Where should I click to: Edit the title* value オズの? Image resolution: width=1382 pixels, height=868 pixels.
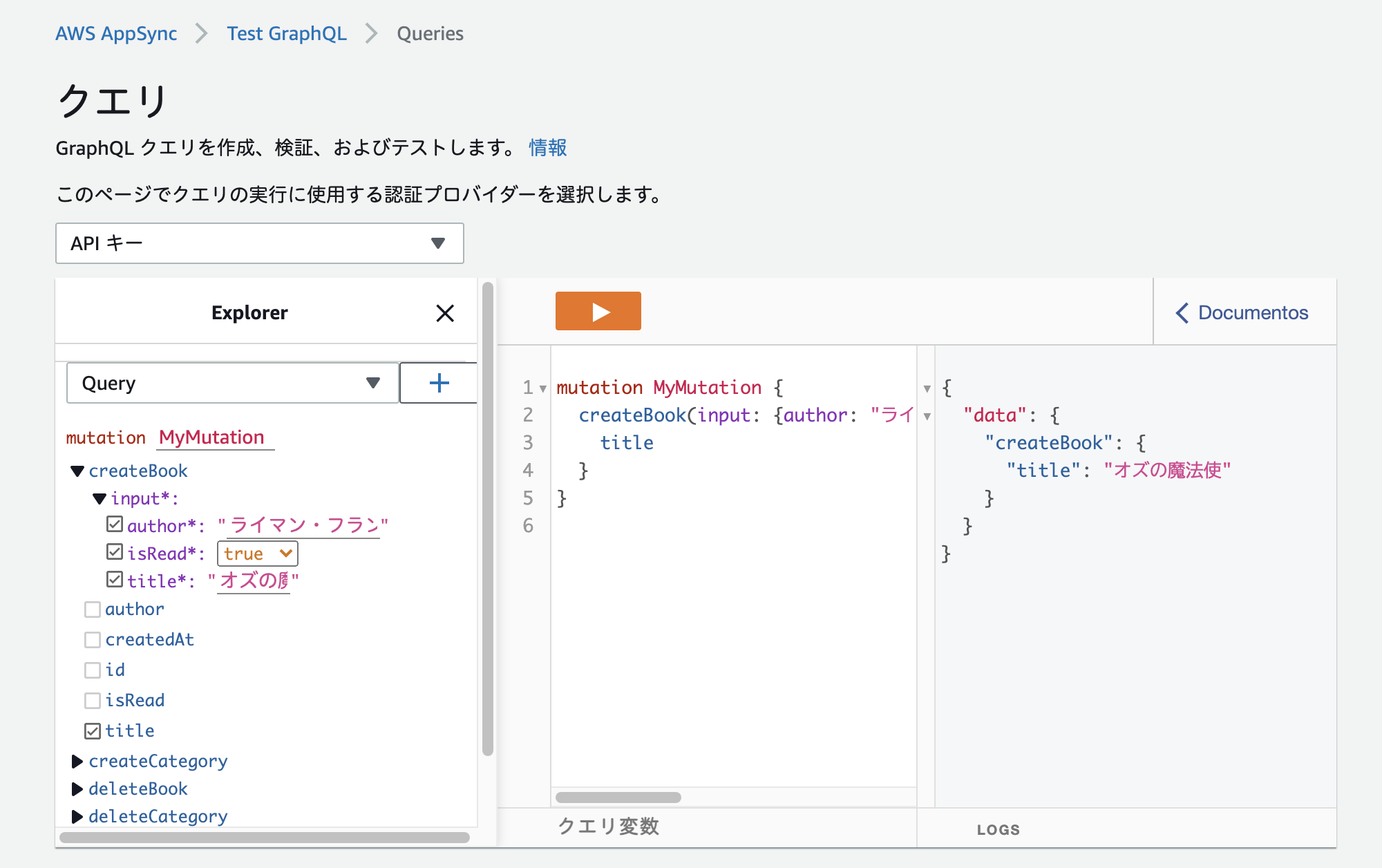pyautogui.click(x=254, y=581)
